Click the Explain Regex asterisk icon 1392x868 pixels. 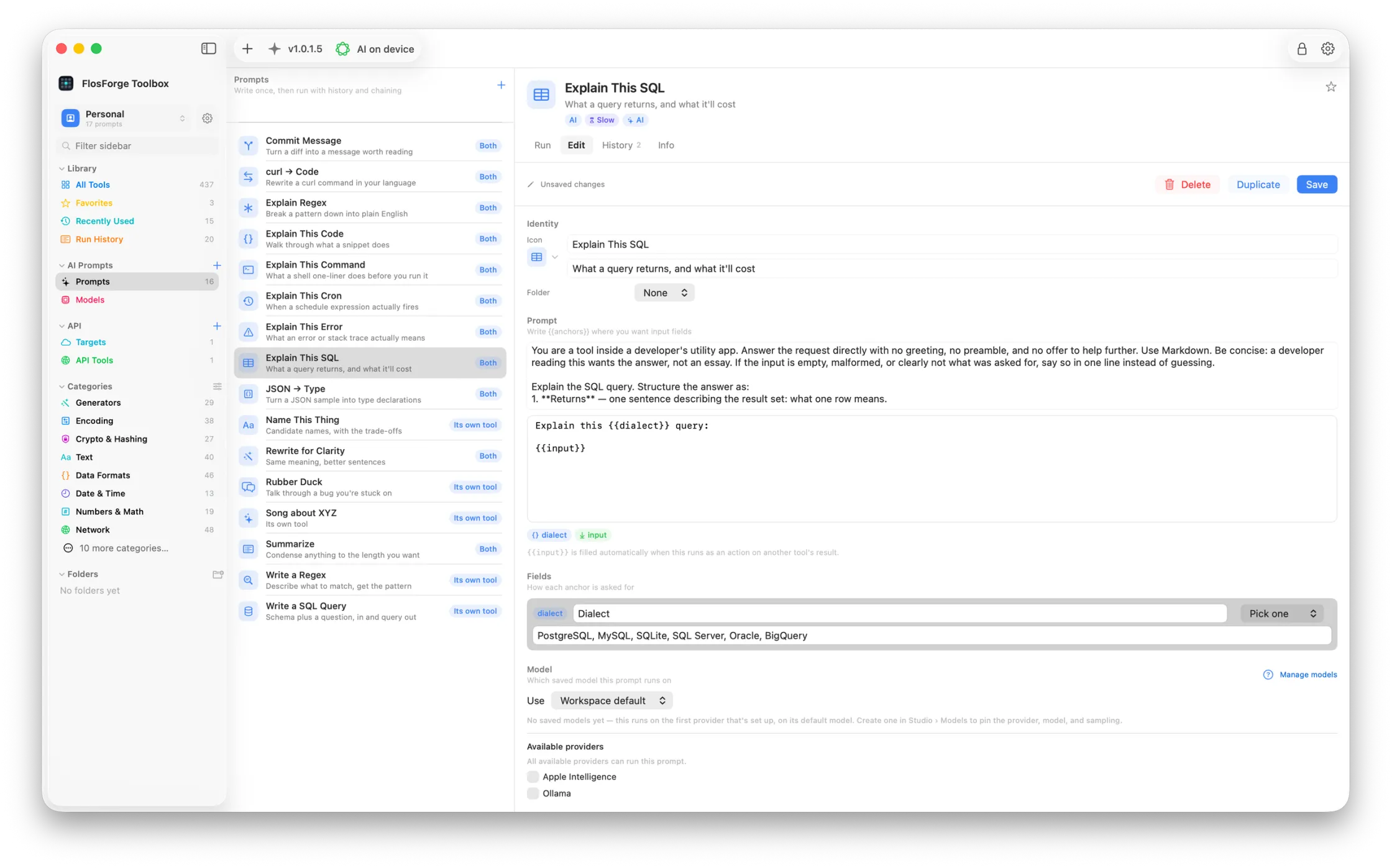(249, 208)
